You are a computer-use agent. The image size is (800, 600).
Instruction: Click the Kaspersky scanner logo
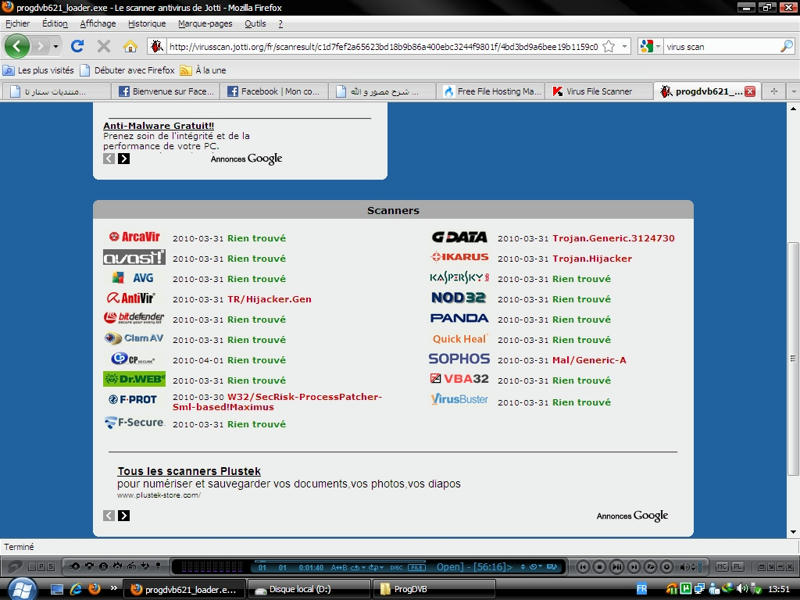tap(459, 278)
